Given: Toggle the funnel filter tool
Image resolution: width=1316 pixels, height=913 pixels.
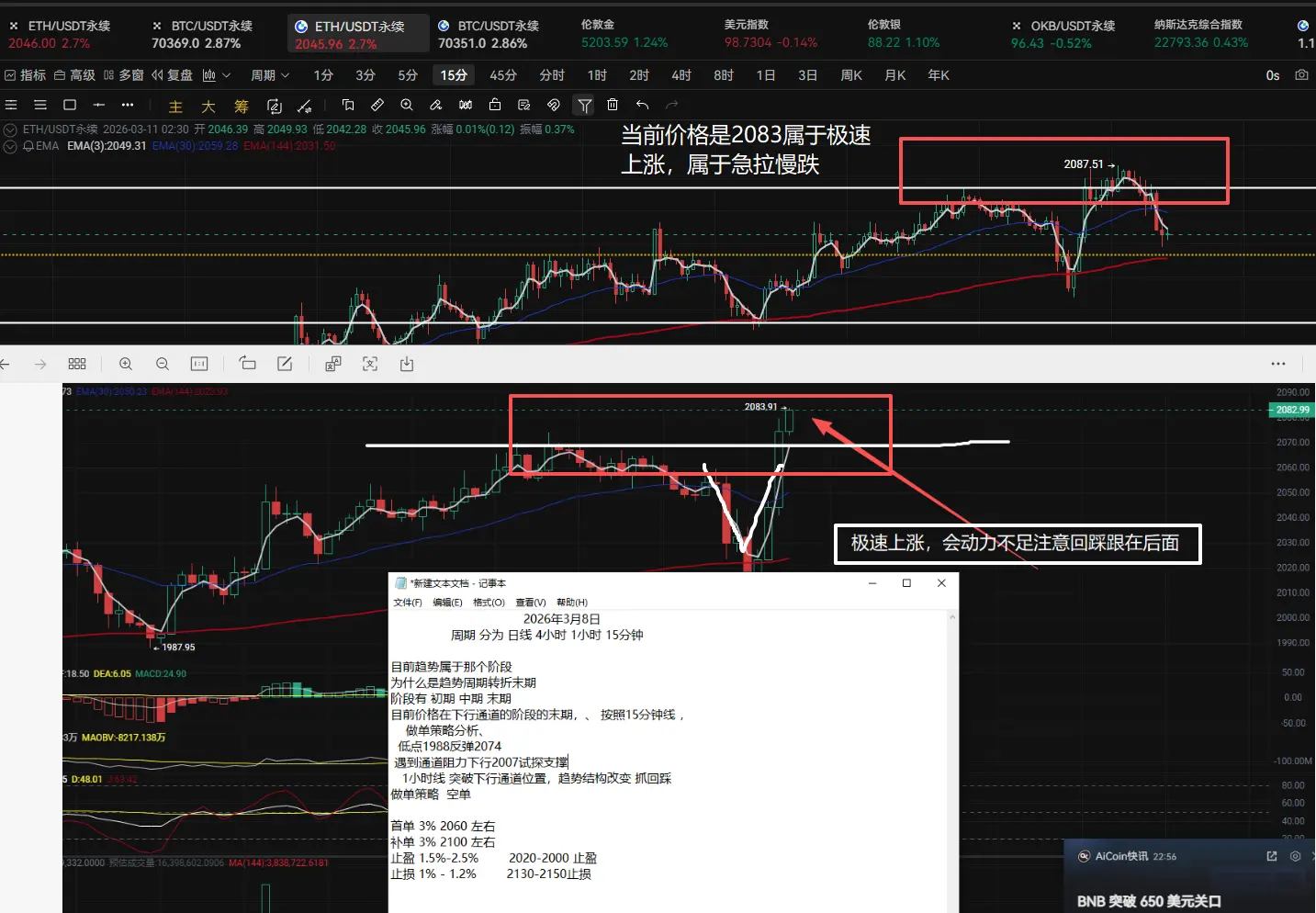Looking at the screenshot, I should point(584,106).
